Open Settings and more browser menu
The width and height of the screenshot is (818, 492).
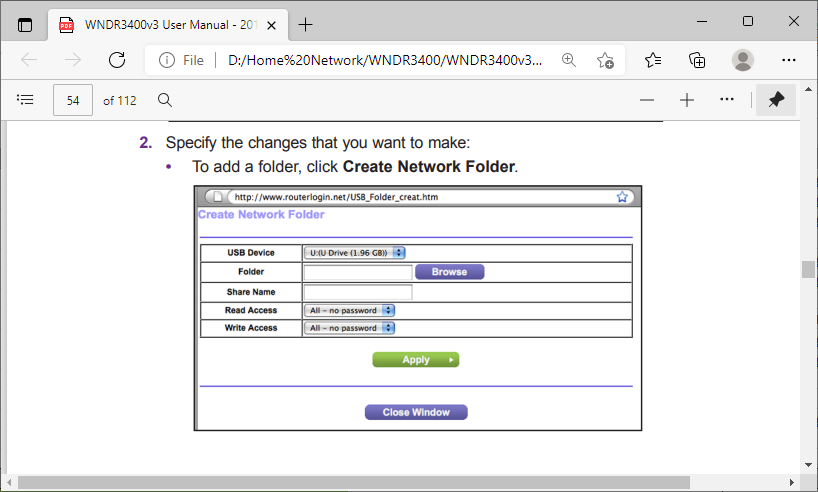[788, 60]
